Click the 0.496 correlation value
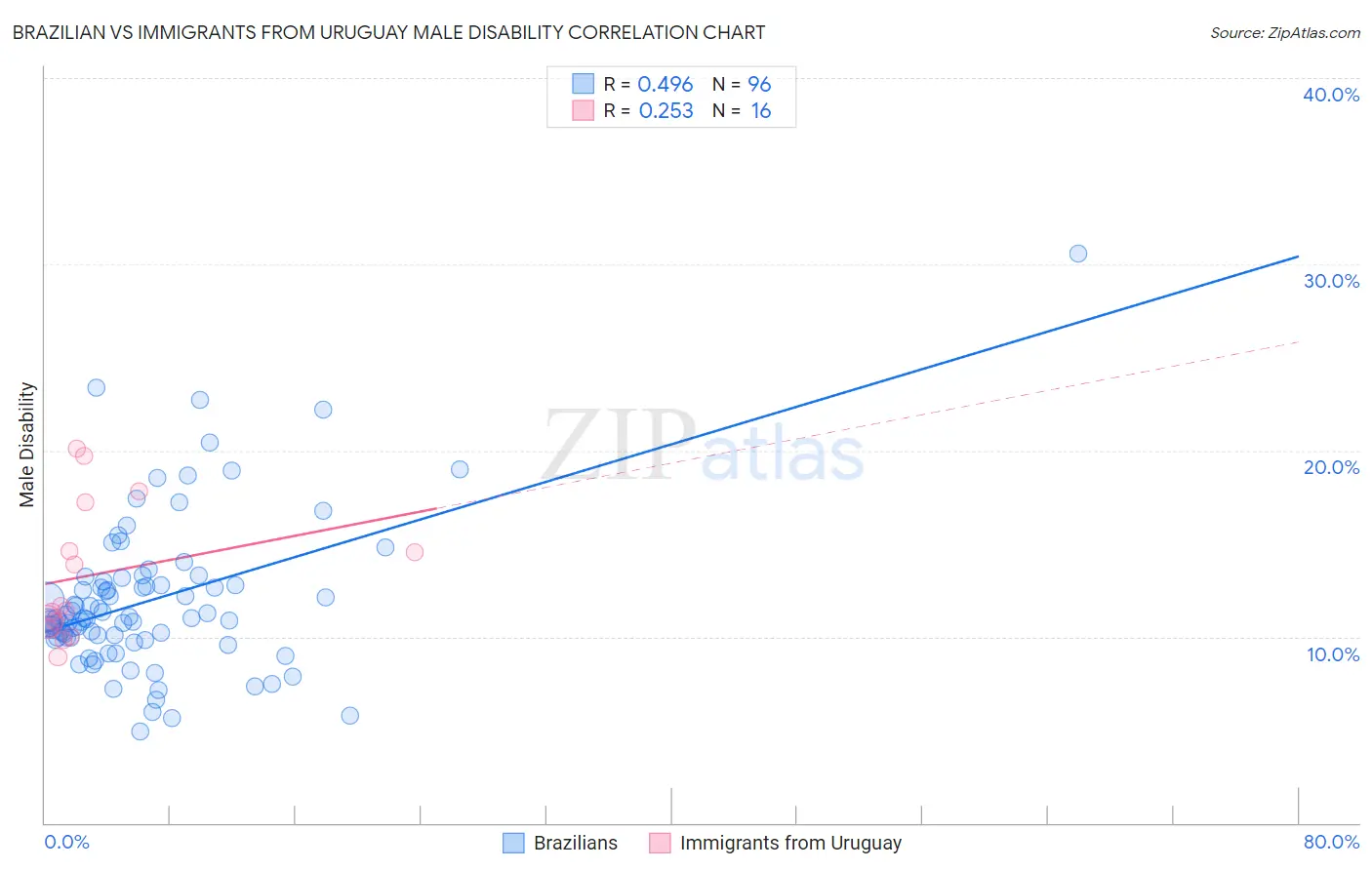 coord(666,85)
